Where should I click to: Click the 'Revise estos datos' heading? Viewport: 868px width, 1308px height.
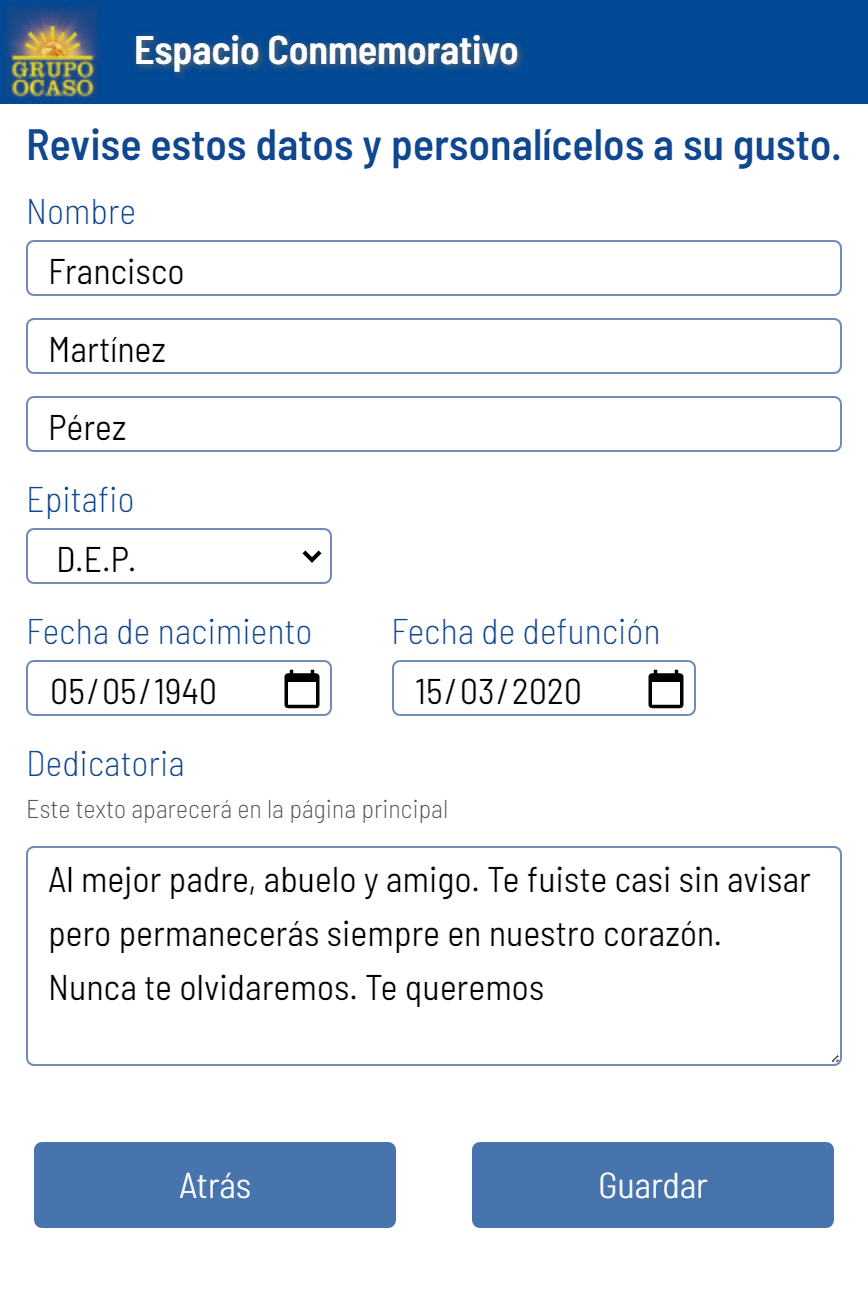point(434,146)
